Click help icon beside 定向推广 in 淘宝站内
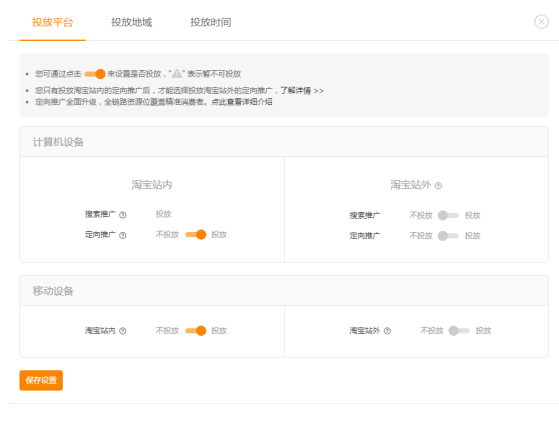 pyautogui.click(x=123, y=235)
